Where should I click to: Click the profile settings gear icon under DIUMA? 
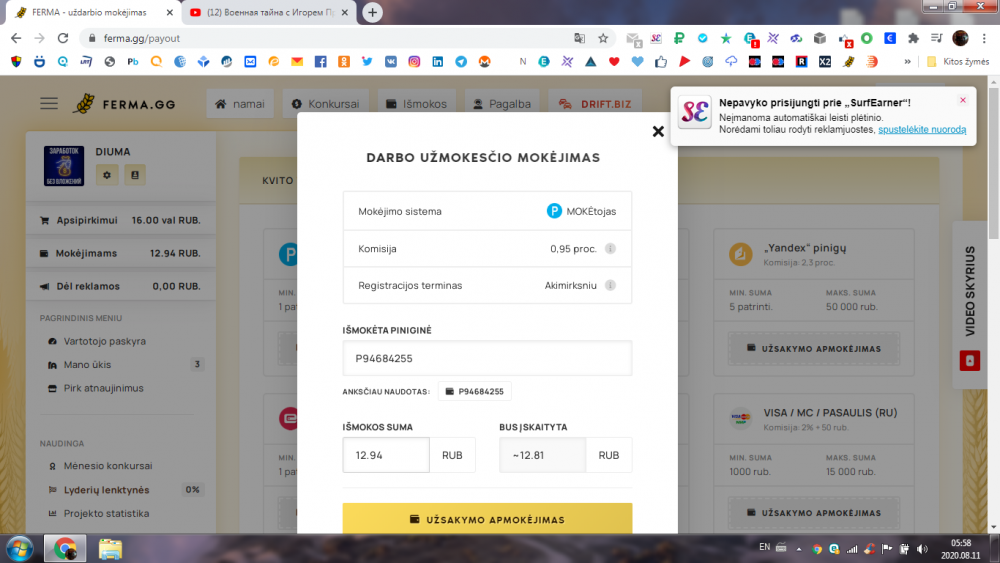coord(107,175)
